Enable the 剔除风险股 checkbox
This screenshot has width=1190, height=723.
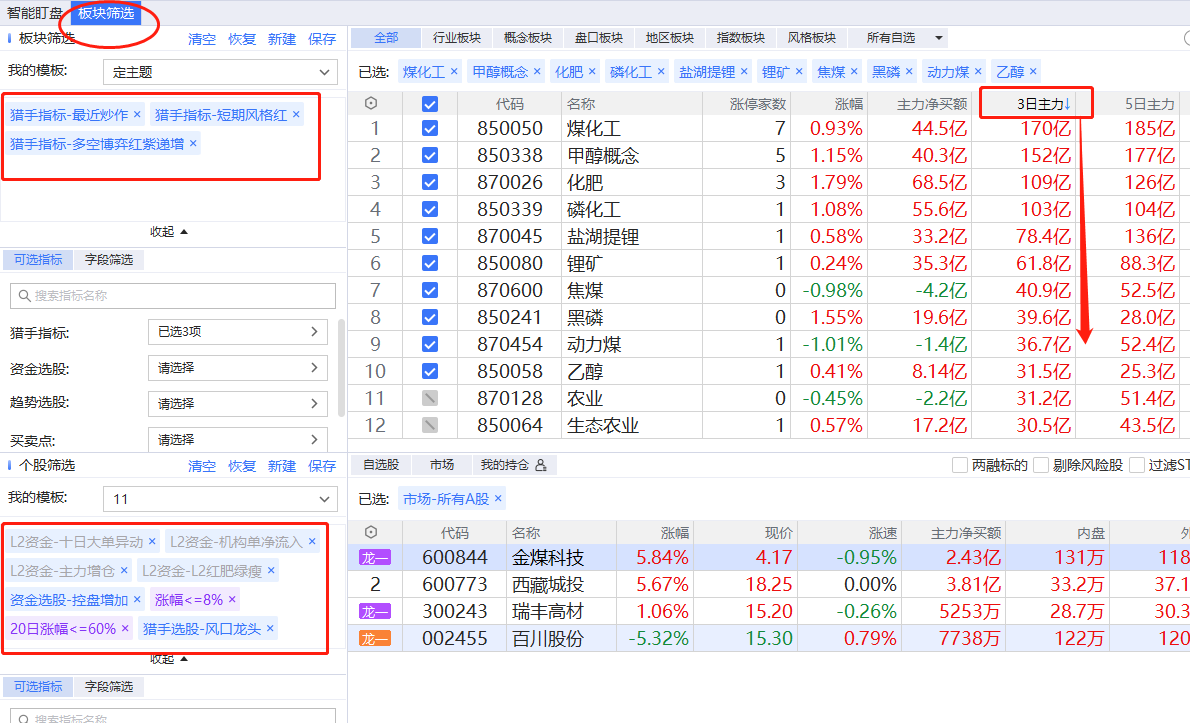(x=1041, y=465)
